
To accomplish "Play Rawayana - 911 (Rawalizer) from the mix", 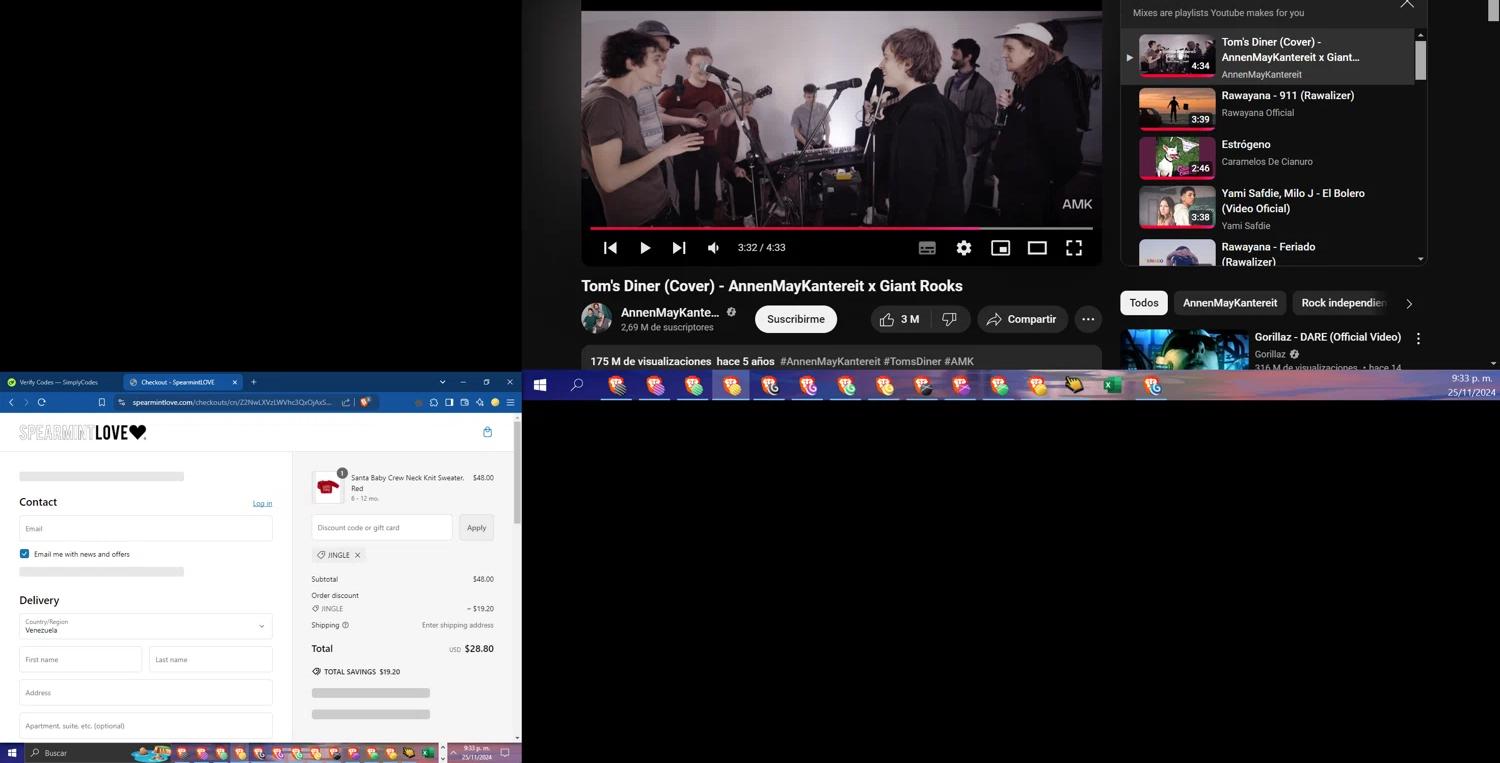I will click(1270, 108).
